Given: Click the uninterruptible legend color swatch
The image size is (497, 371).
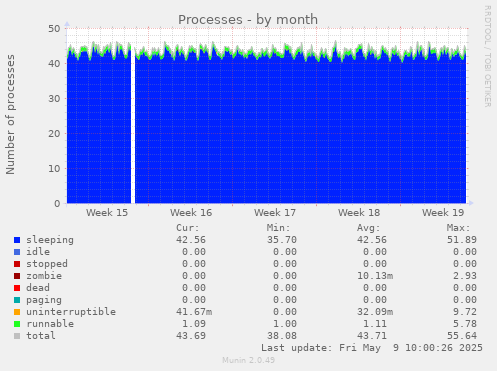Looking at the screenshot, I should (17, 312).
